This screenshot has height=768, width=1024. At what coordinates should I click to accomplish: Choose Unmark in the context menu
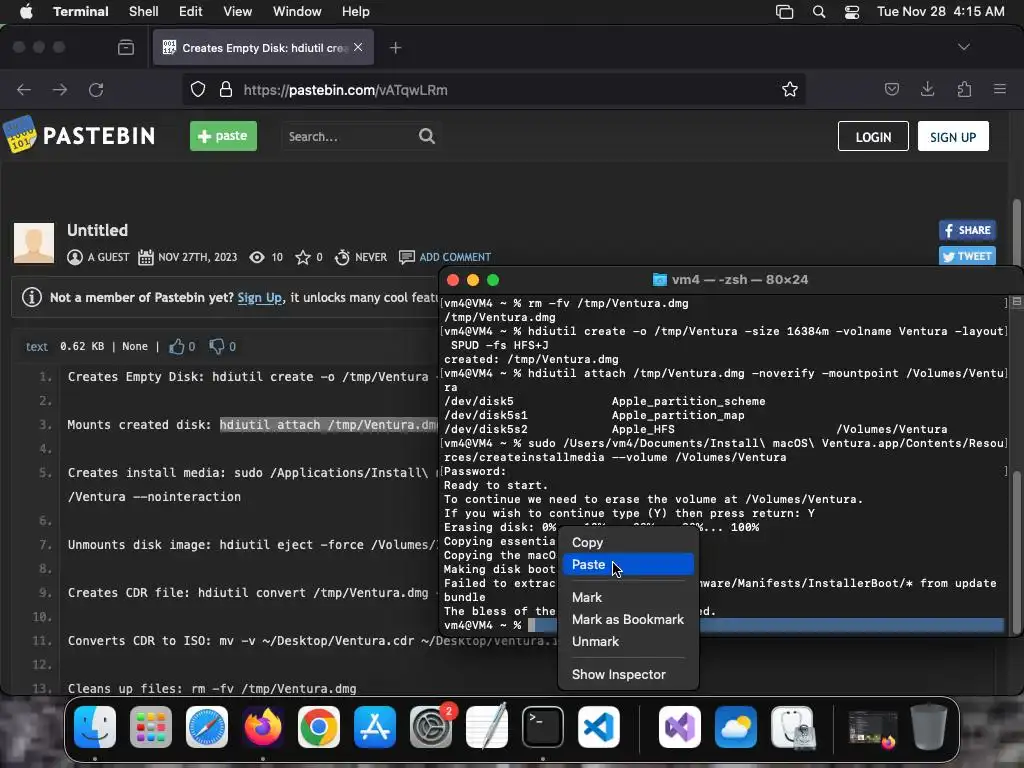point(628,642)
